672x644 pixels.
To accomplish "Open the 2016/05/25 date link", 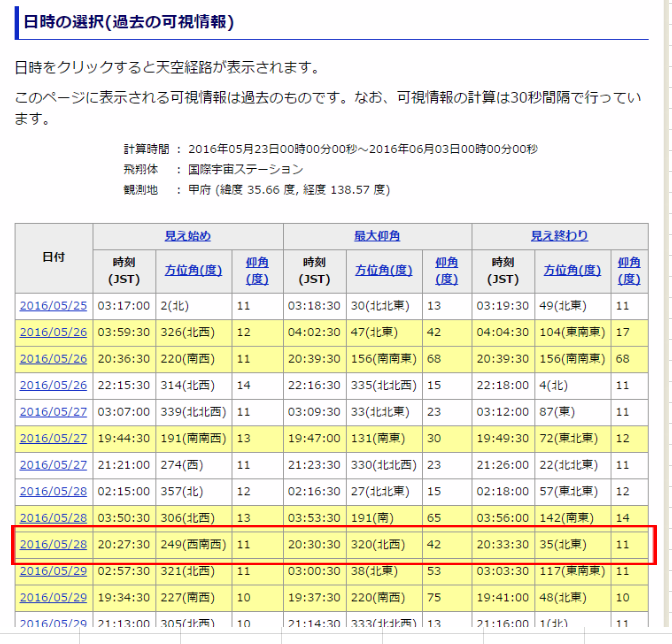I will (x=53, y=306).
